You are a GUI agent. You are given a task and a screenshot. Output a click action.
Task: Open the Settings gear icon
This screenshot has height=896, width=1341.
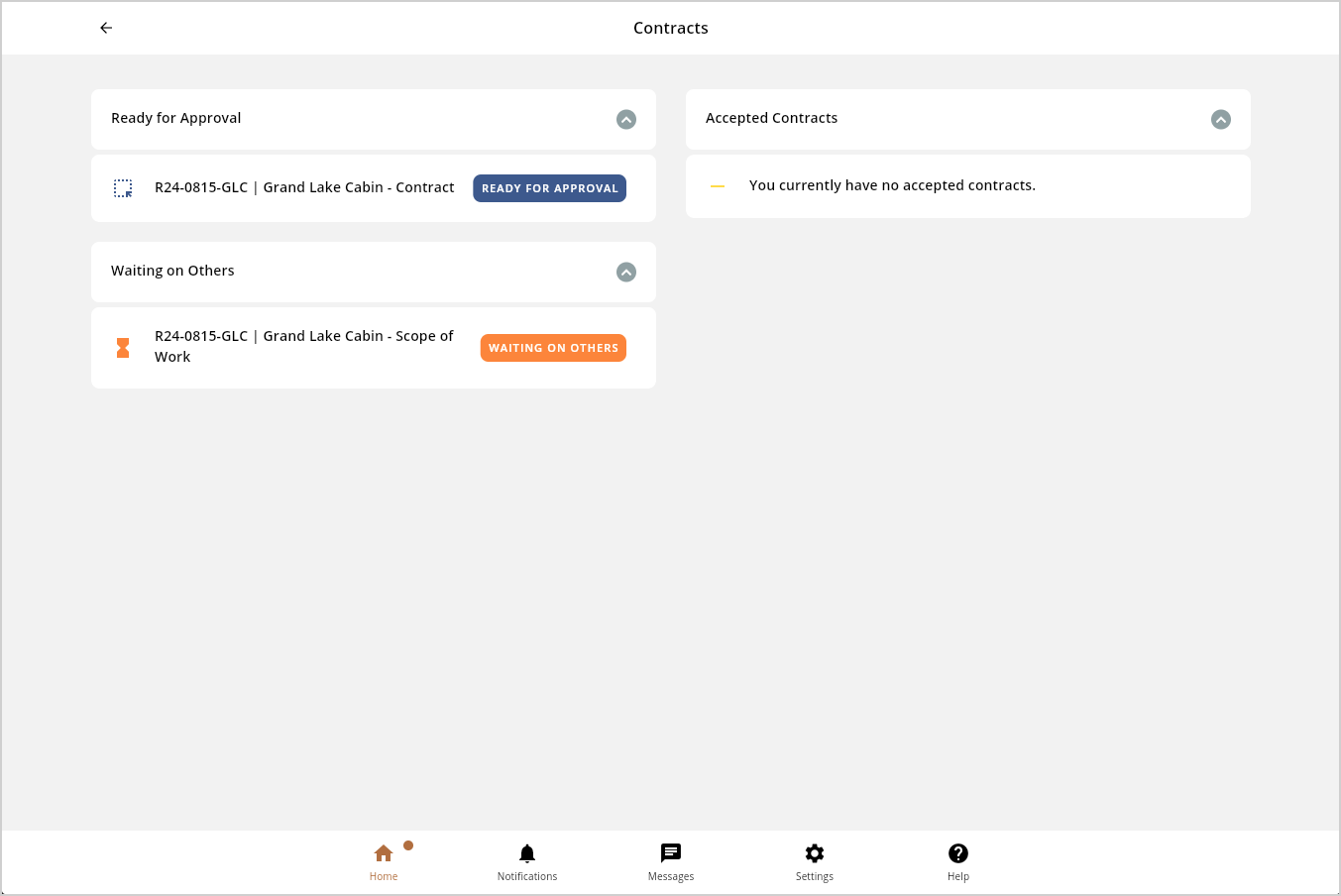tap(815, 853)
